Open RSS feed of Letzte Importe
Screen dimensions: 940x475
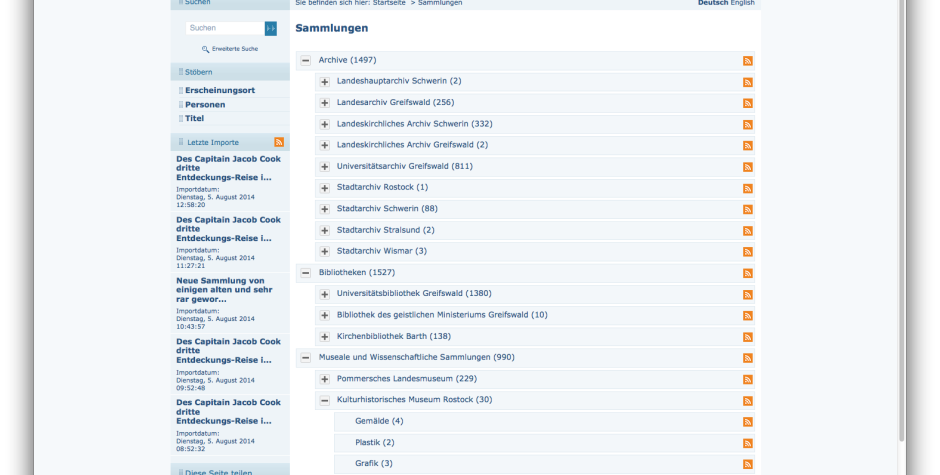[x=279, y=142]
